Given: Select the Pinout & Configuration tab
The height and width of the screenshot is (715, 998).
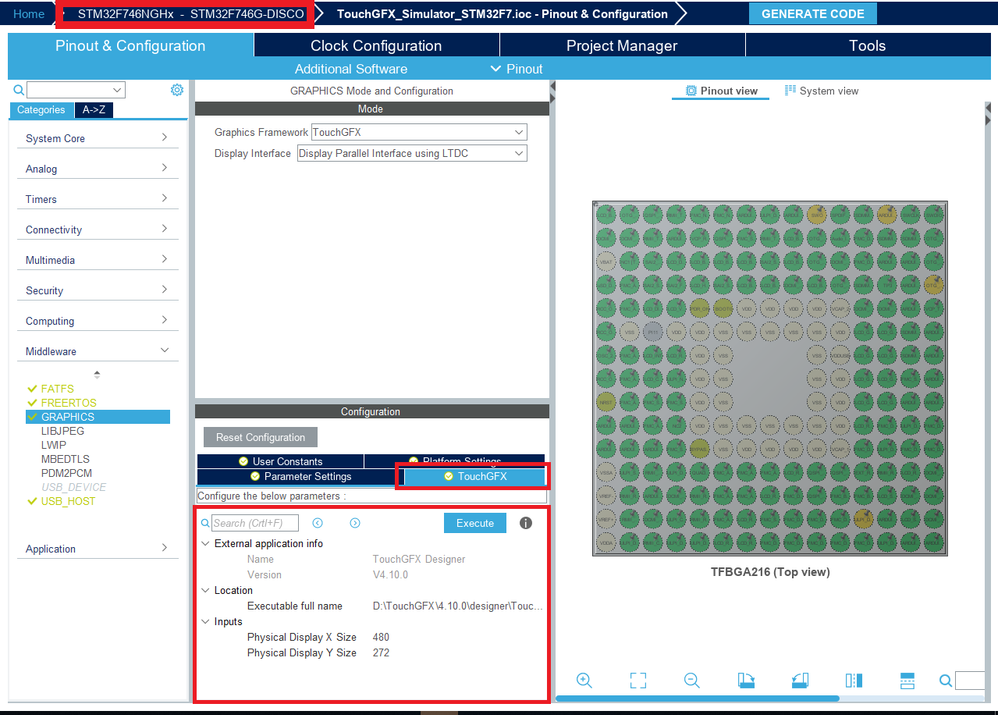Looking at the screenshot, I should 130,45.
